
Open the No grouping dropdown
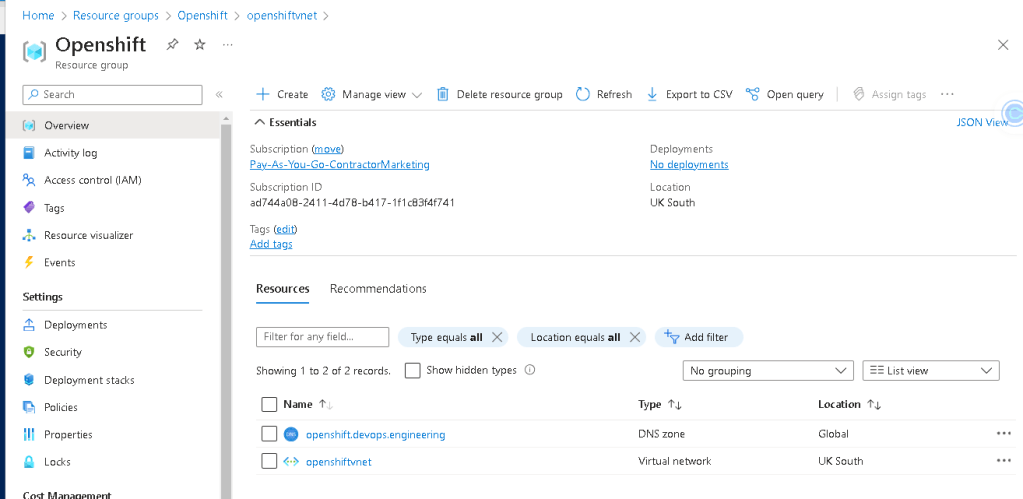pyautogui.click(x=768, y=370)
